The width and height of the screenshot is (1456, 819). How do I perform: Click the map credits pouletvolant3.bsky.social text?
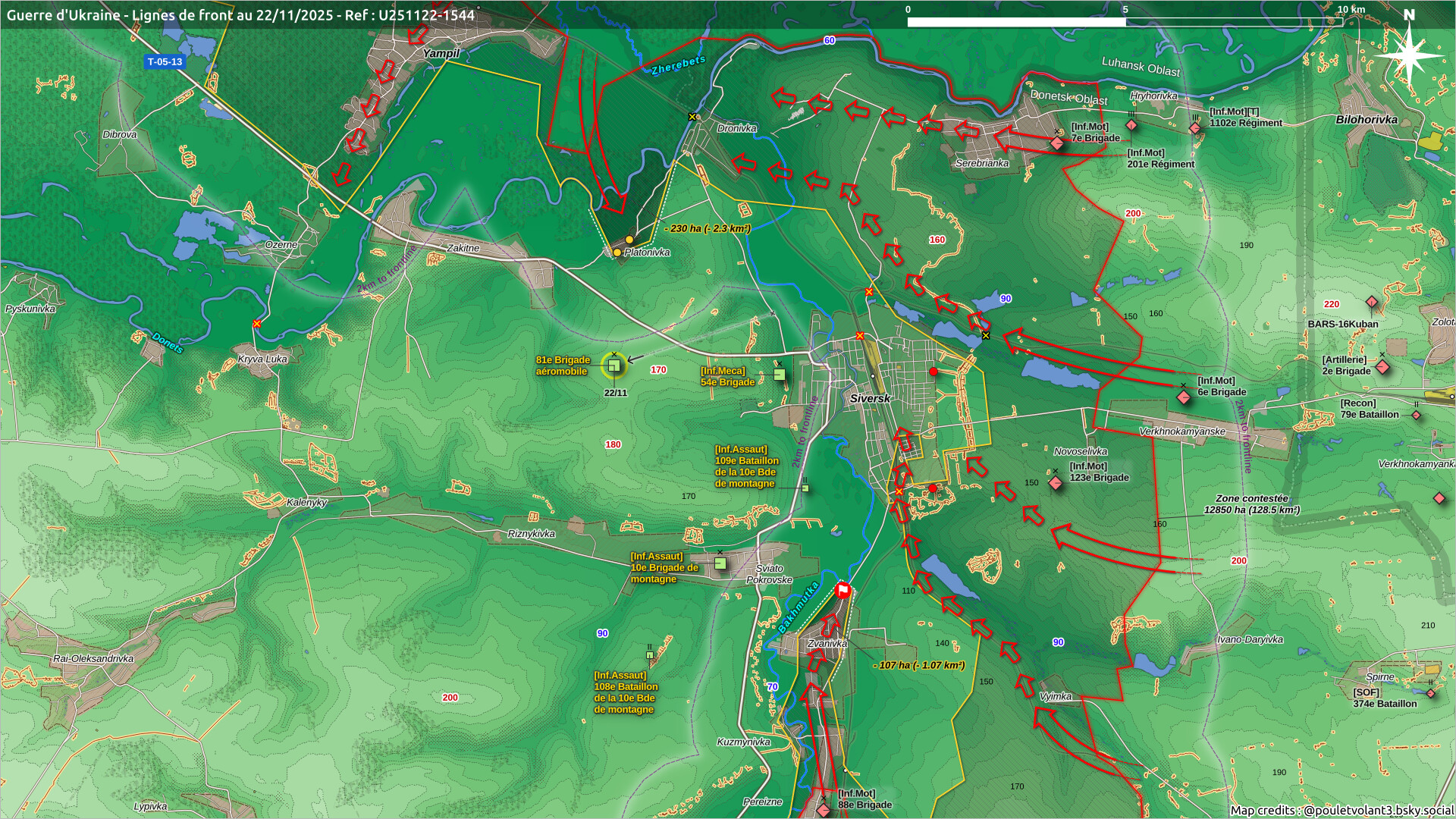coord(1341,810)
